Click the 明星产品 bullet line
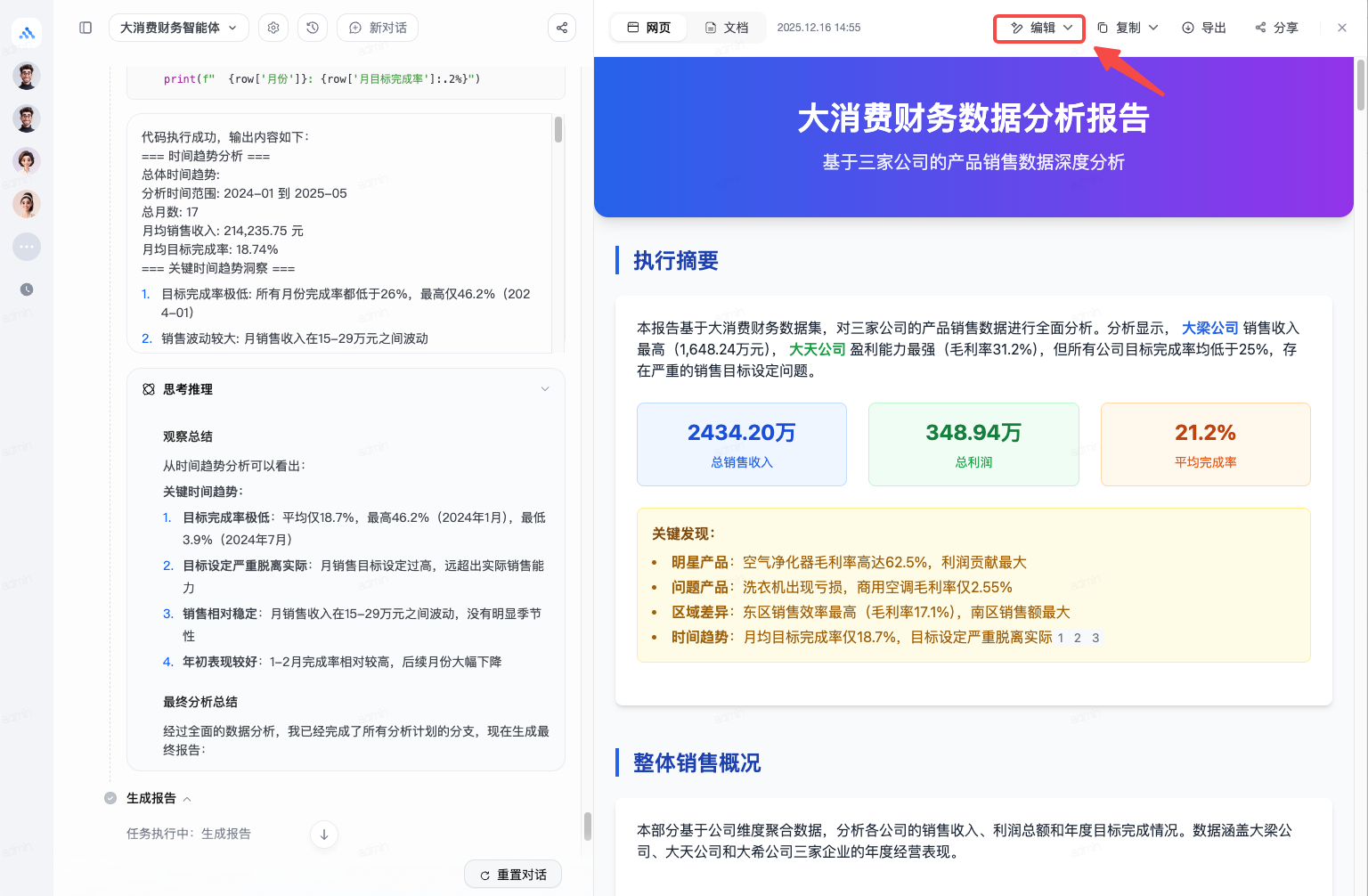This screenshot has height=896, width=1368. 849,563
